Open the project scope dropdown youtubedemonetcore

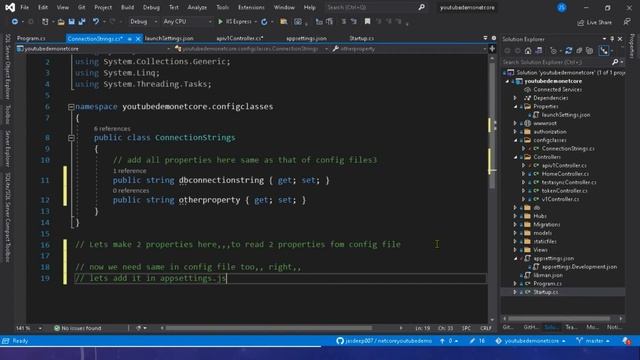(93, 49)
